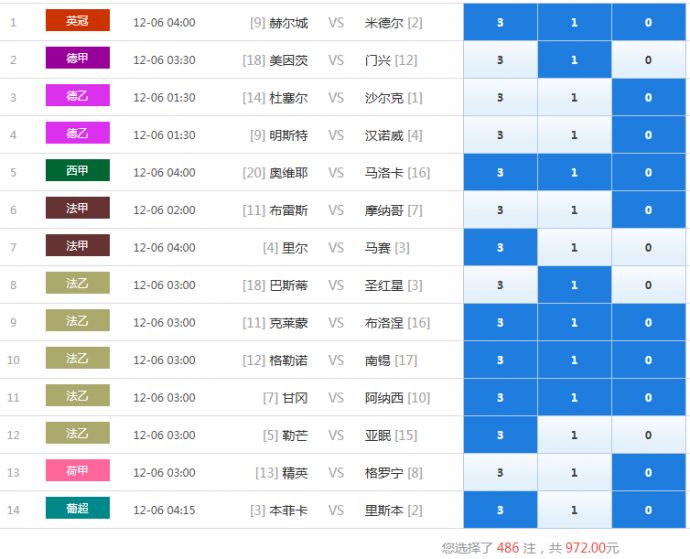
Task: Click the 德甲 league badge
Action: (77, 58)
